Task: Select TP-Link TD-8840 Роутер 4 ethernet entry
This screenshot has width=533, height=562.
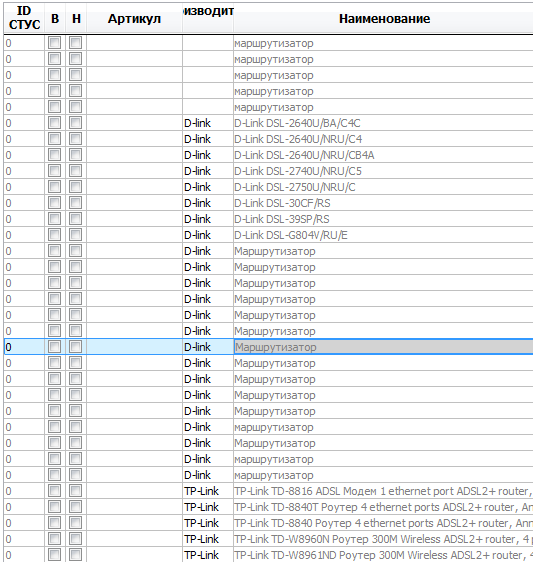Action: point(383,523)
